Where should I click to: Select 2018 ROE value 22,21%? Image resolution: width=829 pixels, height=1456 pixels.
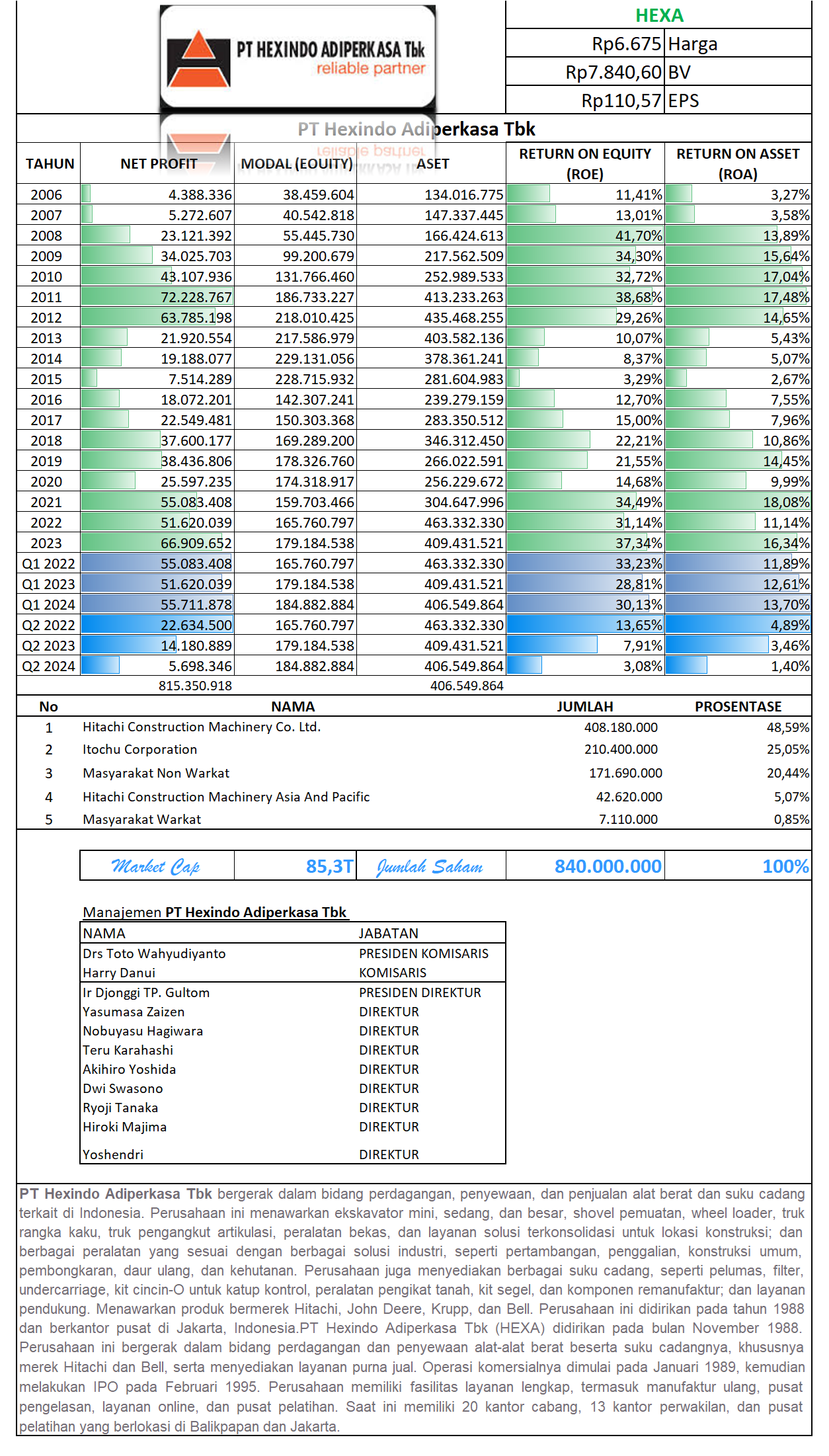639,441
